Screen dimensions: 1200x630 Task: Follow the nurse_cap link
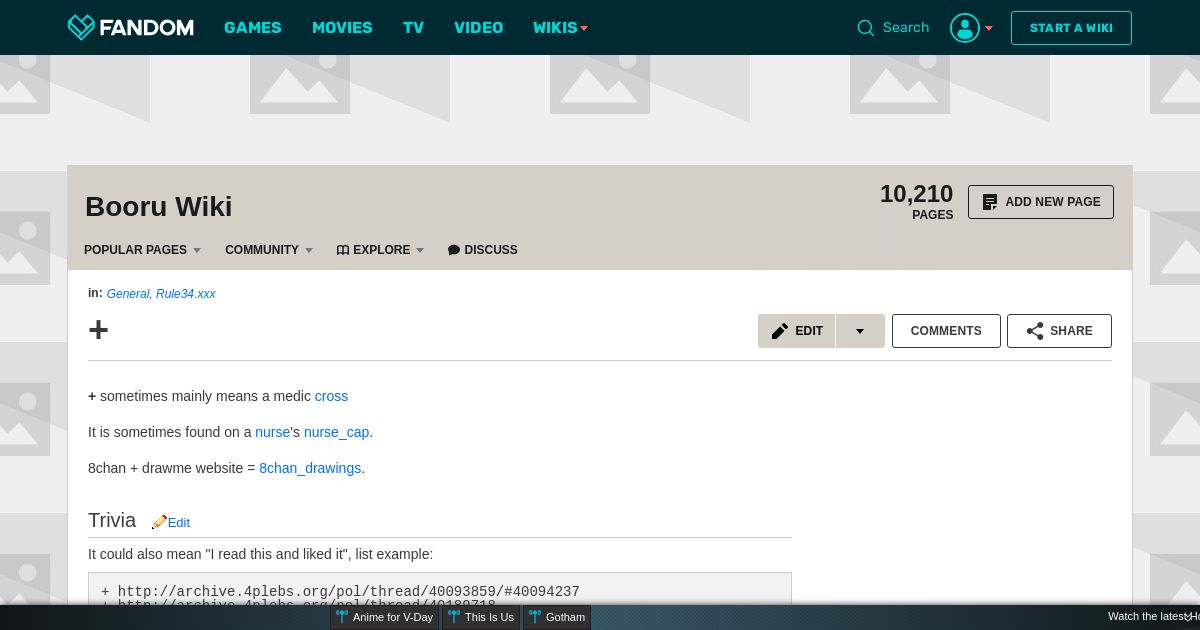337,432
